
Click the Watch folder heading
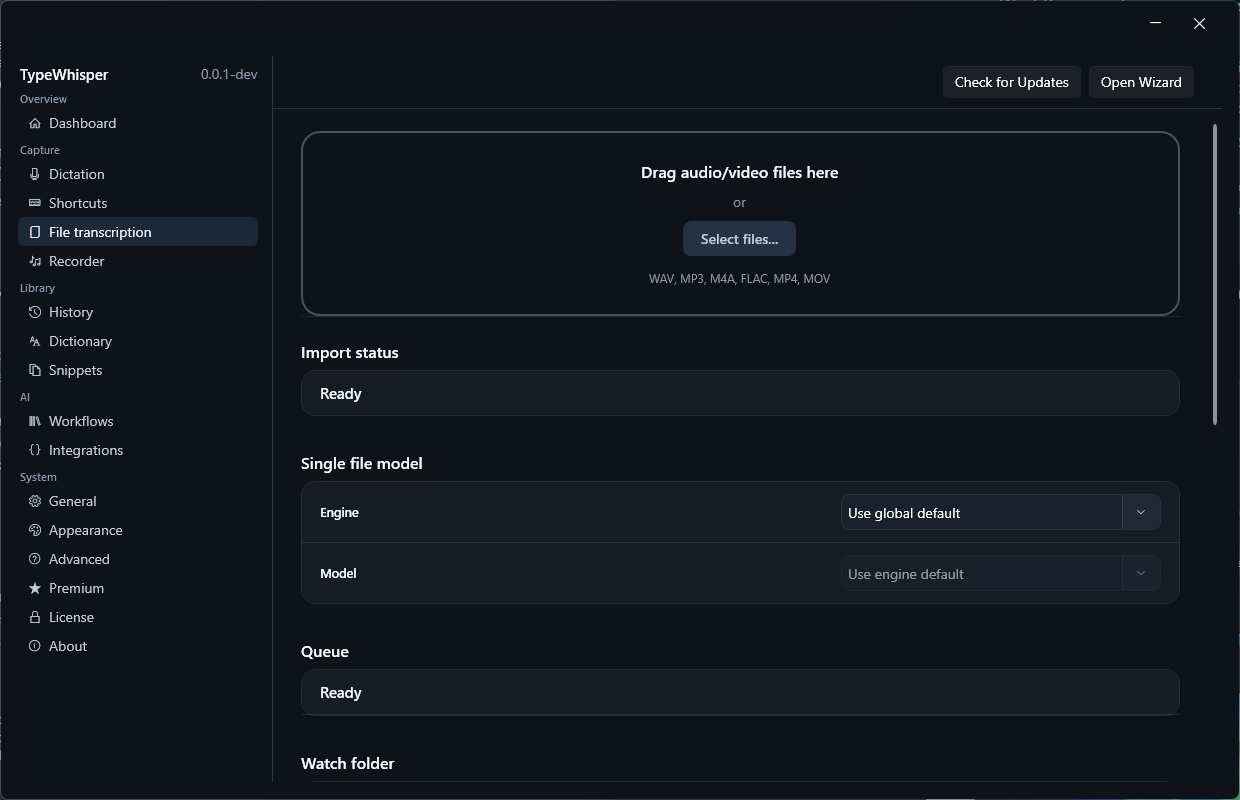coord(347,763)
